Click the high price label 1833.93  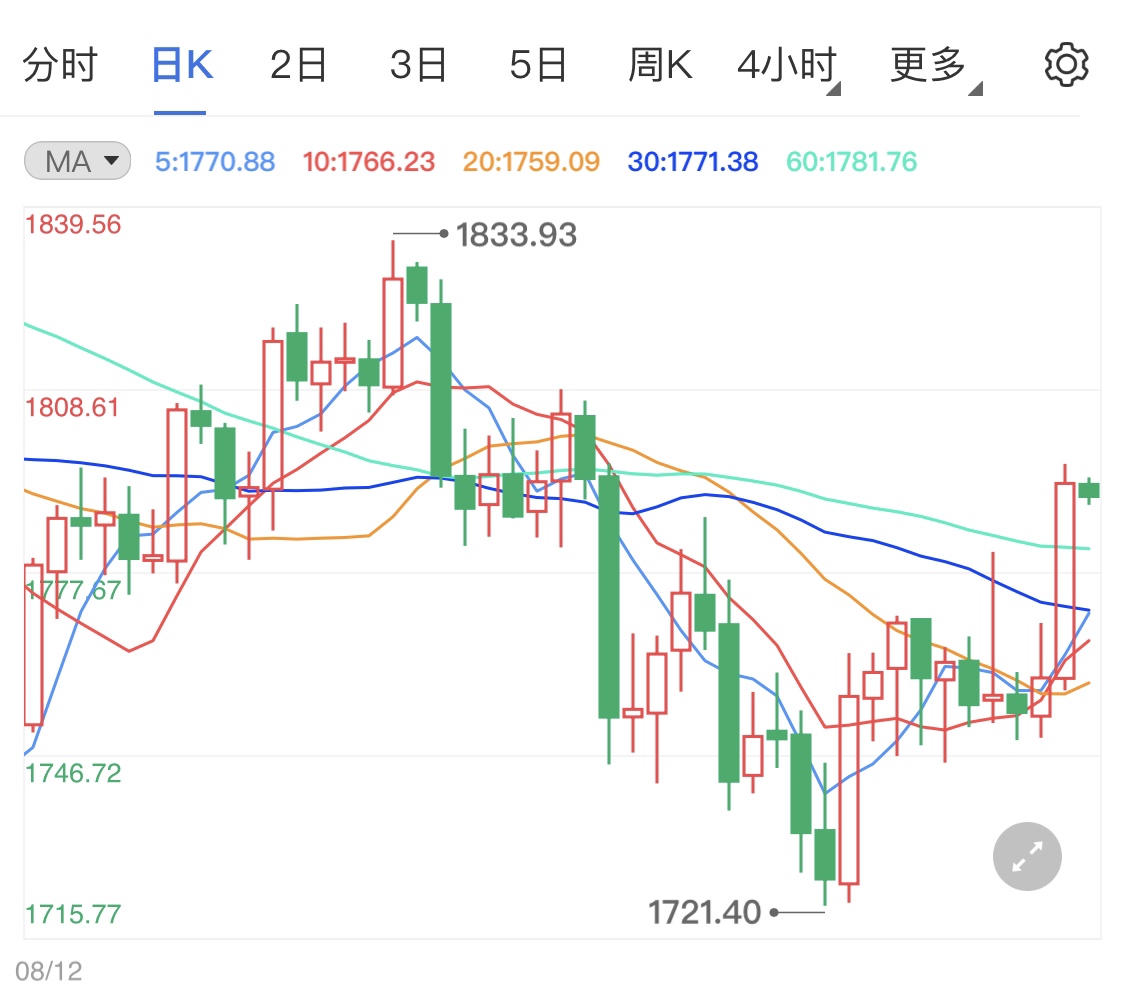(516, 235)
